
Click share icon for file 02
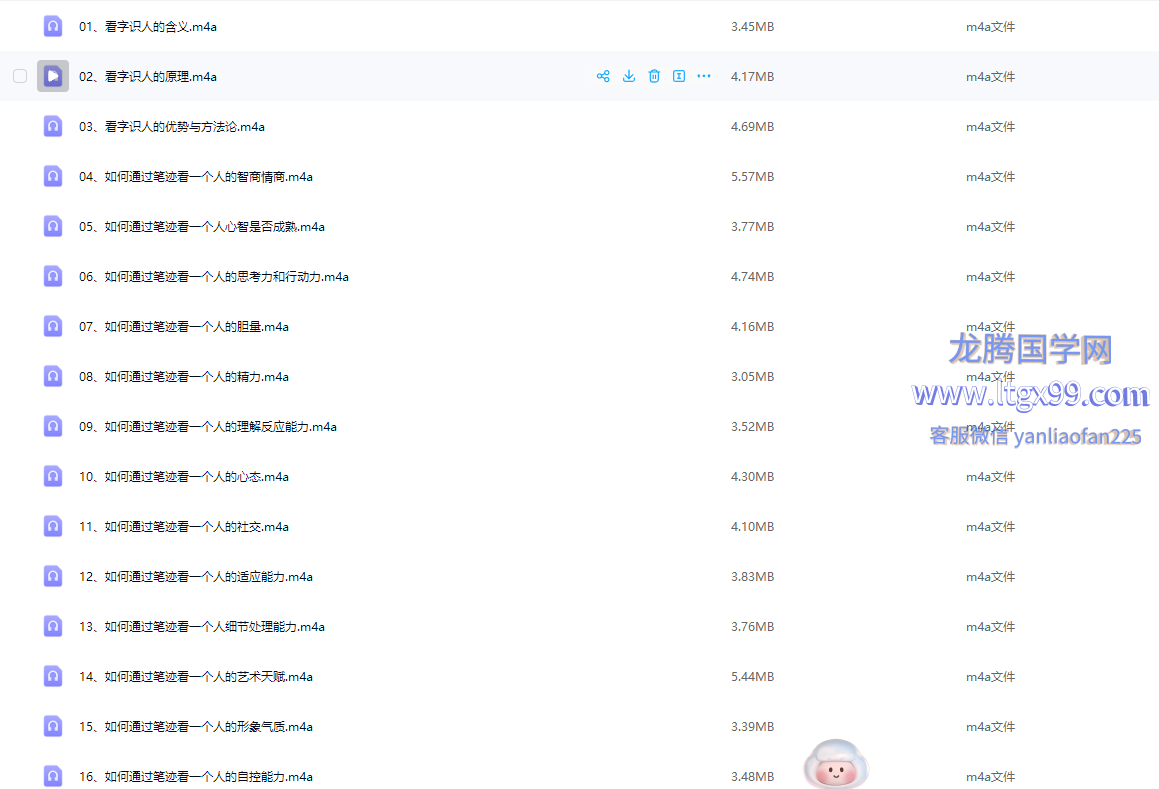pos(603,76)
